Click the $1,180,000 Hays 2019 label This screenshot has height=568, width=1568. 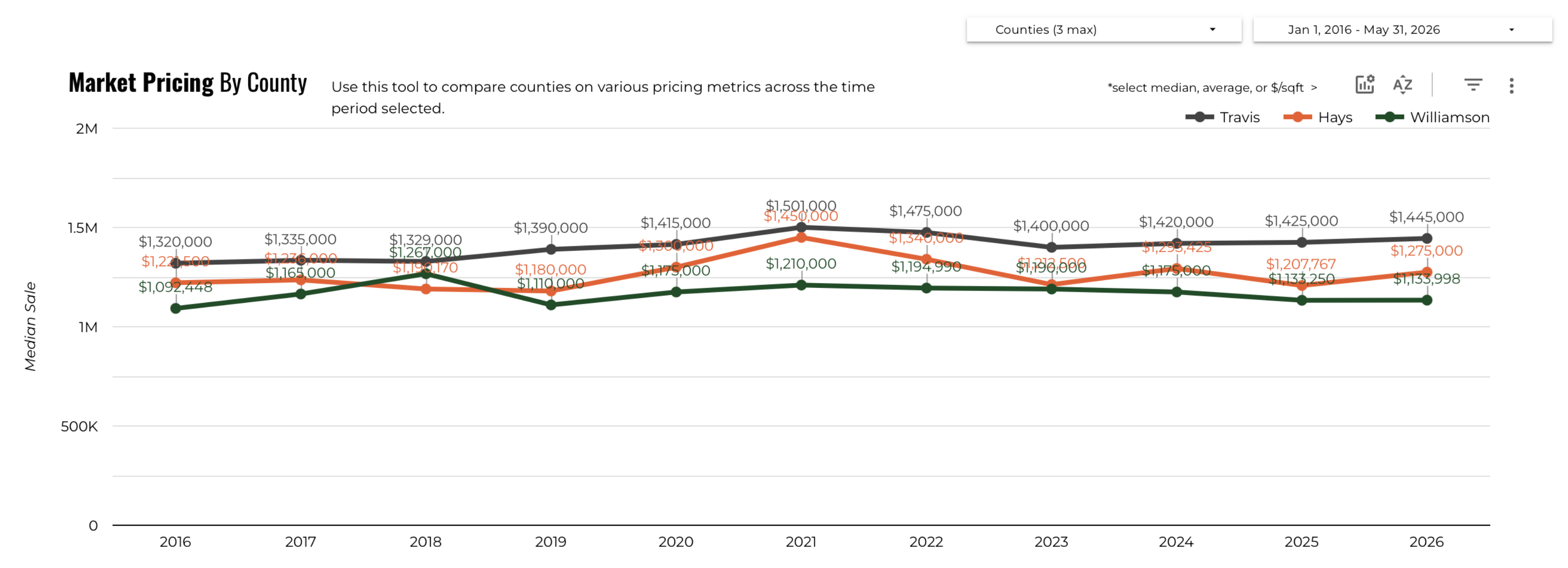point(550,270)
